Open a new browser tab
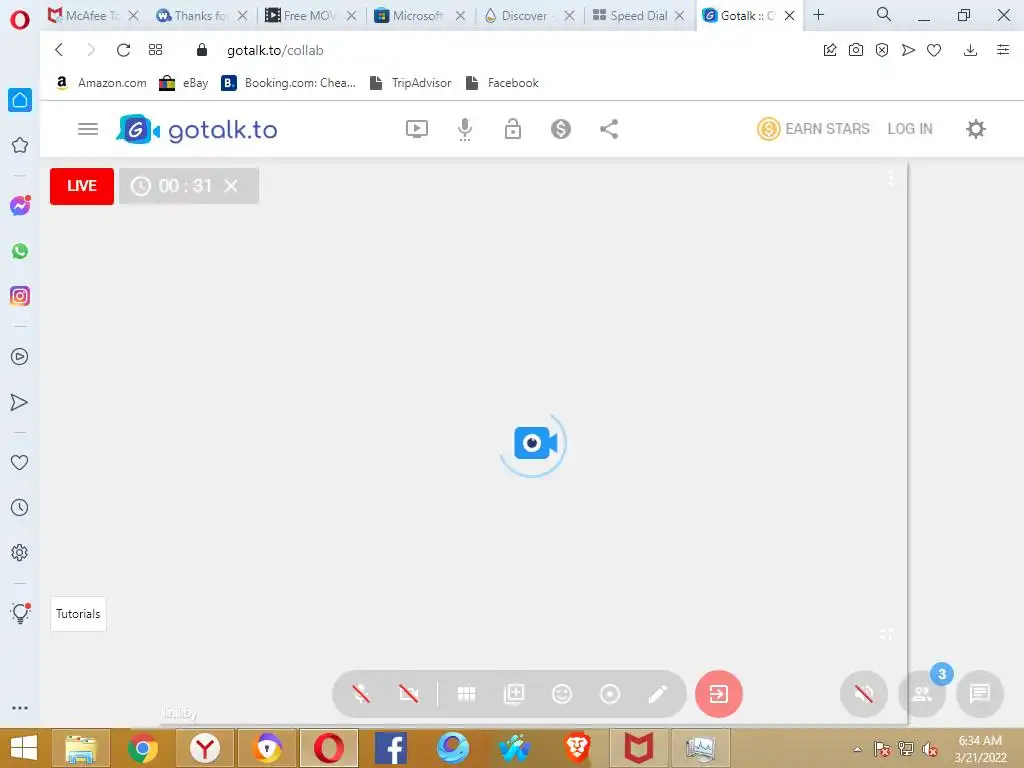Screen dimensions: 1024x768 (818, 14)
